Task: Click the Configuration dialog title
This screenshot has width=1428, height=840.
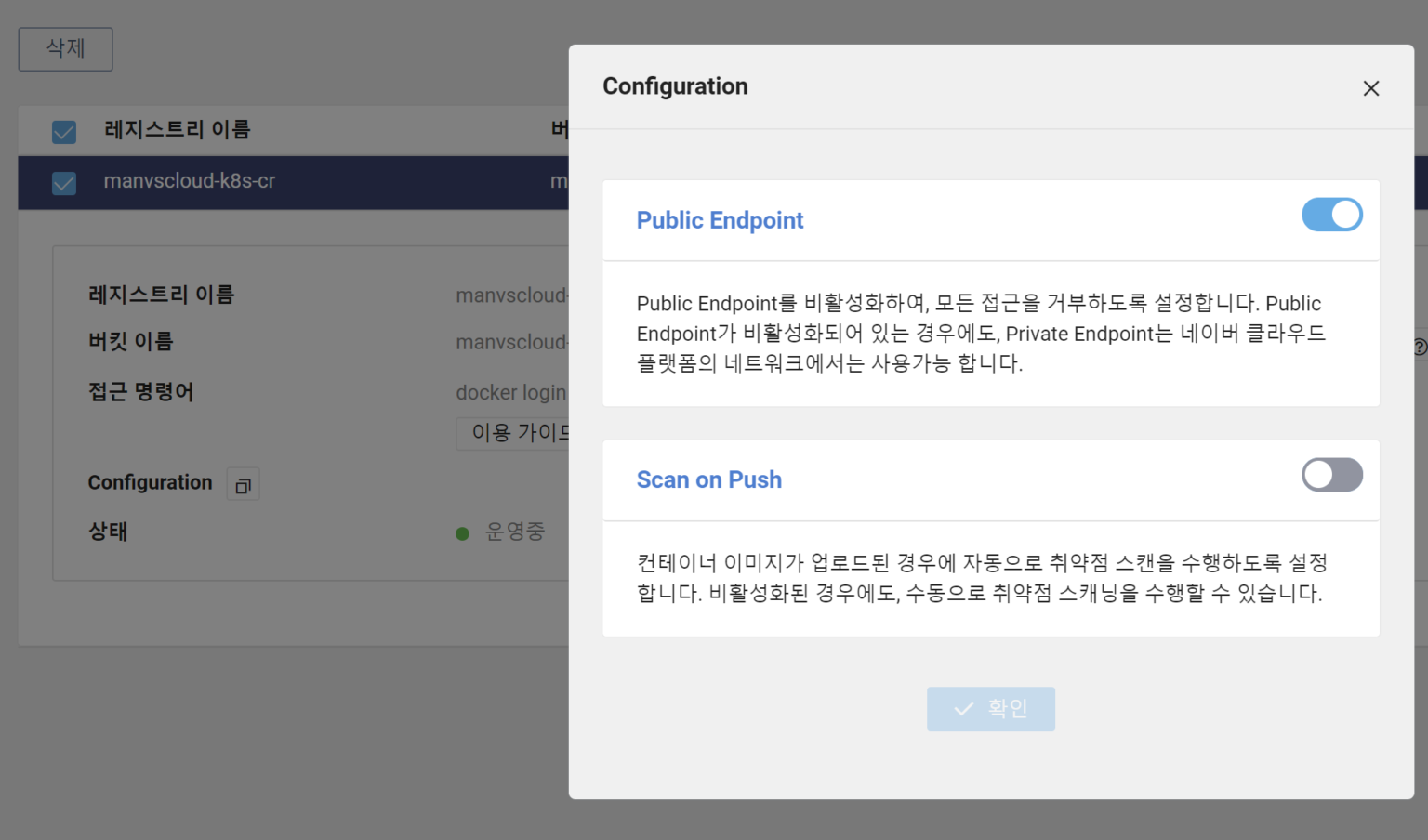Action: pos(675,85)
